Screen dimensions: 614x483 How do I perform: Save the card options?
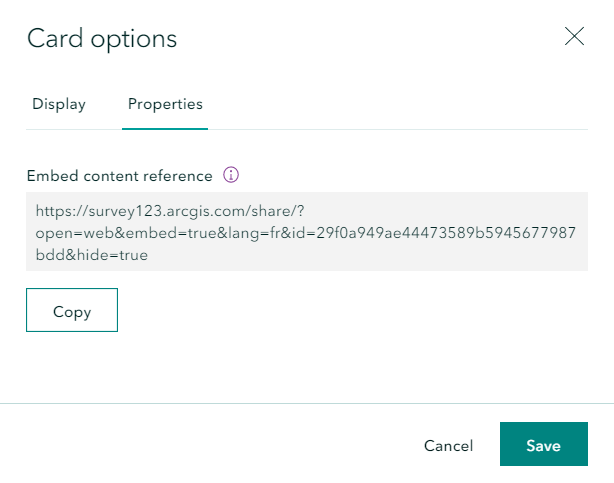click(543, 445)
